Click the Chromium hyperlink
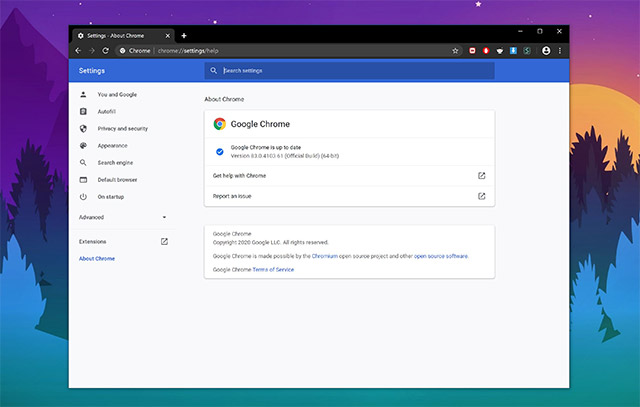The image size is (640, 407). (325, 256)
